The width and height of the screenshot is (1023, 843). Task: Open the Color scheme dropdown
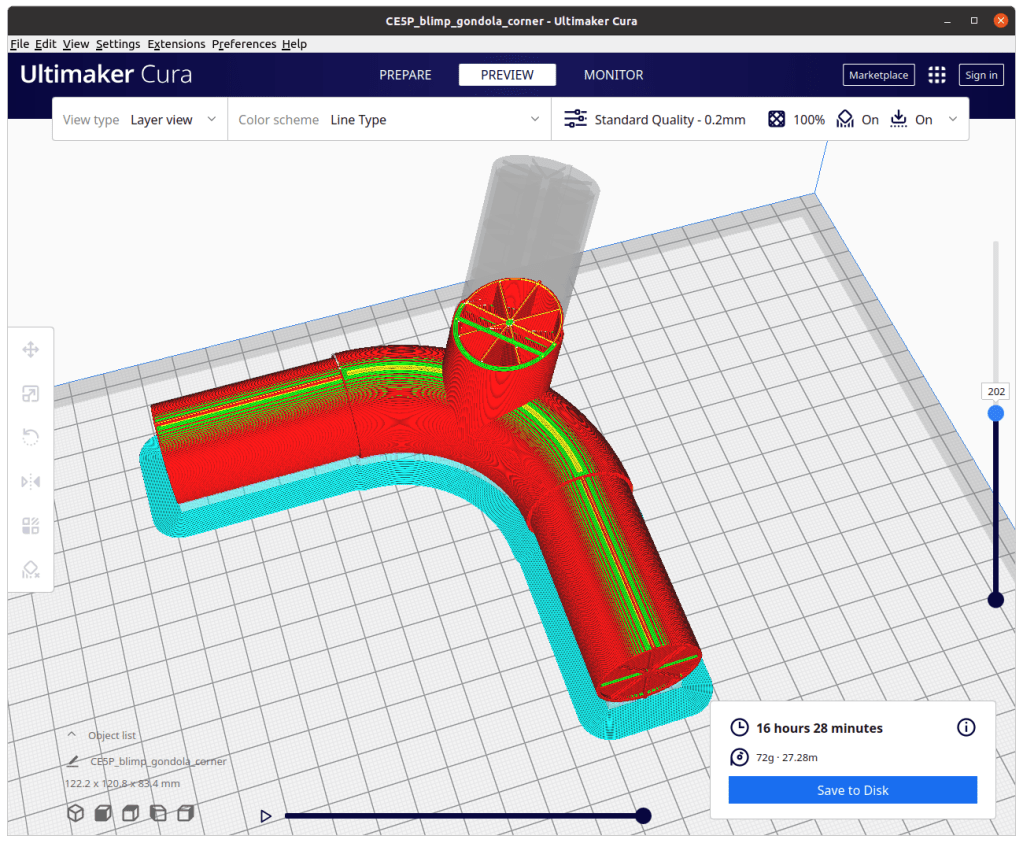click(x=389, y=120)
